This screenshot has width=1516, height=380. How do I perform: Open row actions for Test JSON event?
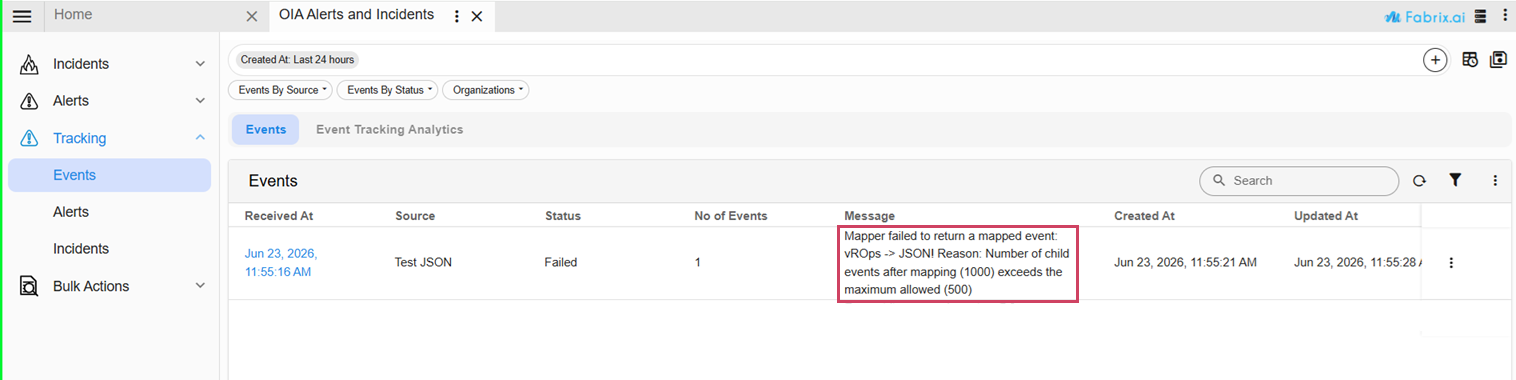click(x=1451, y=263)
